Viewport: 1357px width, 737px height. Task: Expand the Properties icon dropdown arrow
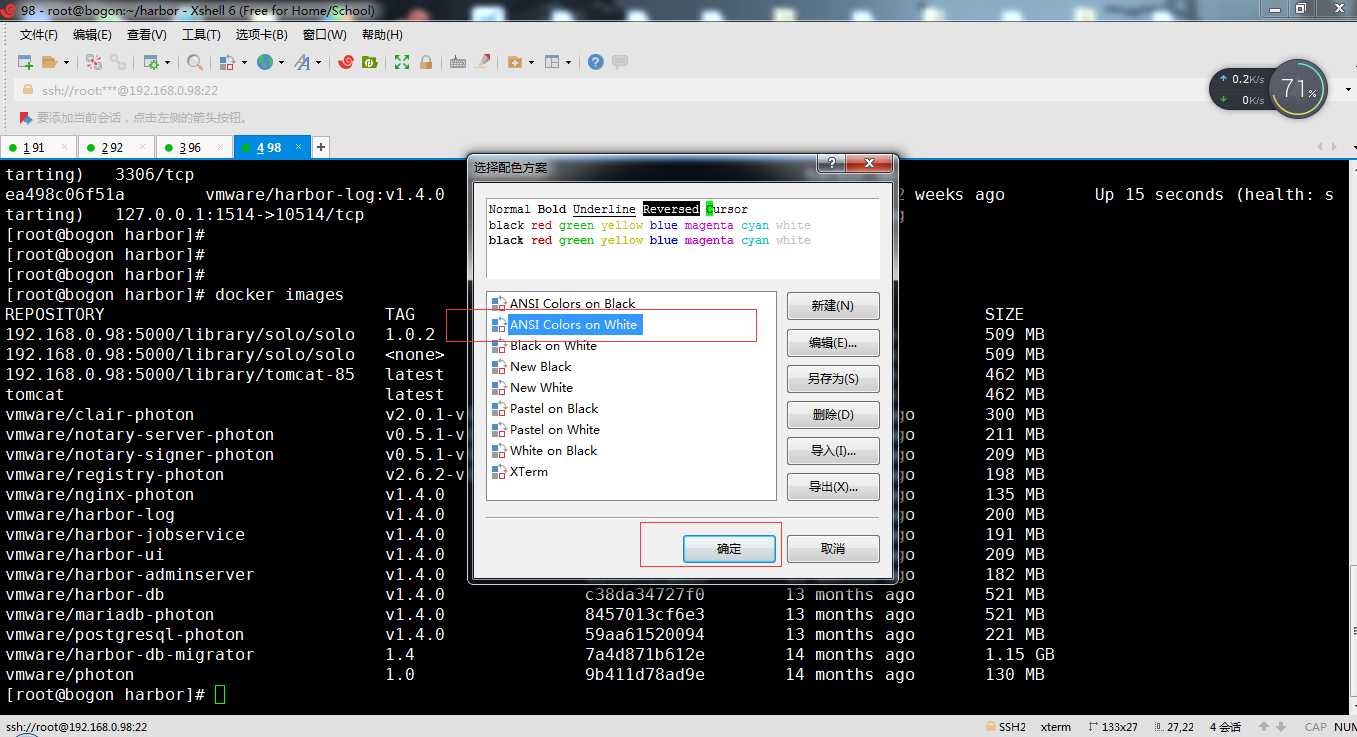point(167,62)
